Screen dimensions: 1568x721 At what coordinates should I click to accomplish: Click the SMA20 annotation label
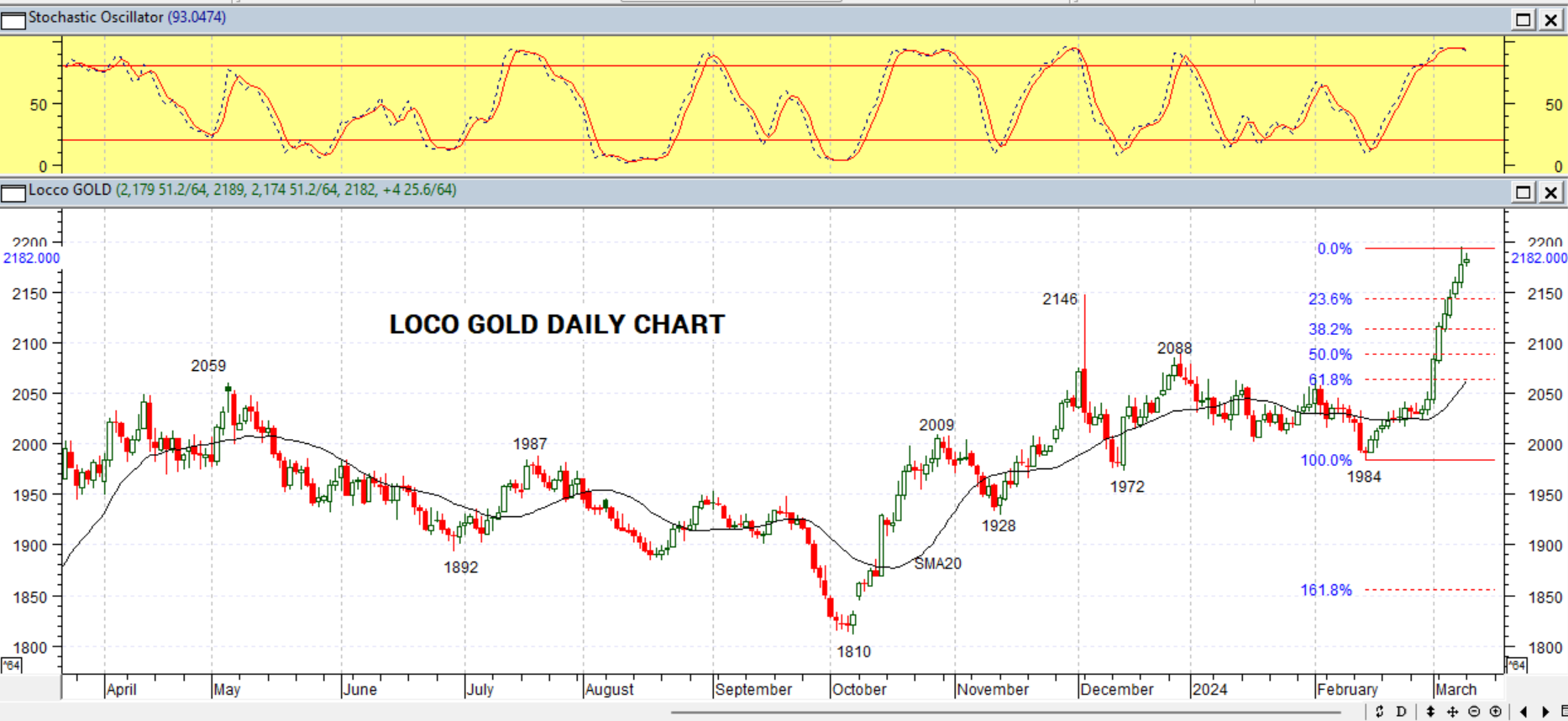pyautogui.click(x=937, y=563)
